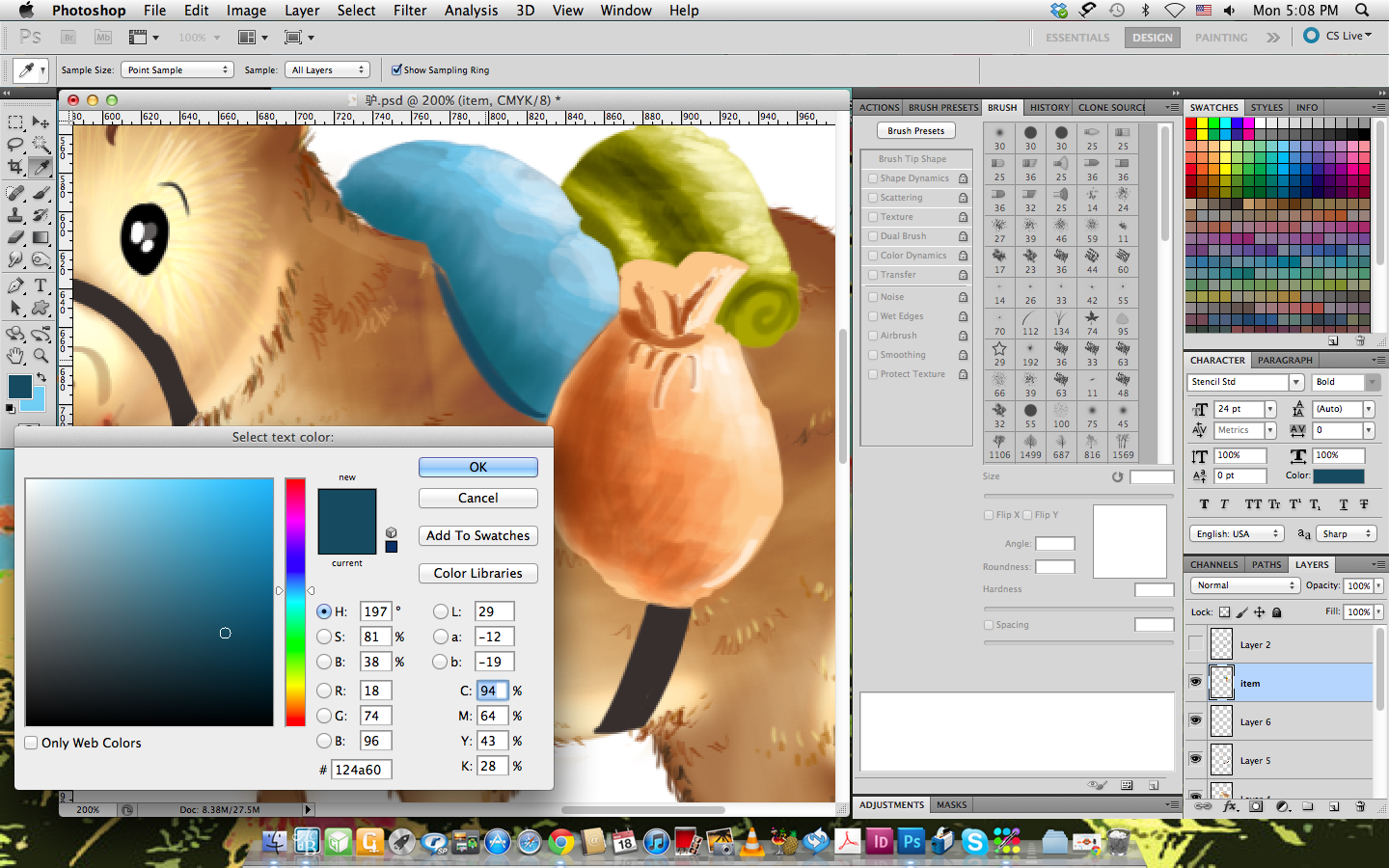Show Layer 2 visibility
The image size is (1389, 868).
[x=1196, y=644]
